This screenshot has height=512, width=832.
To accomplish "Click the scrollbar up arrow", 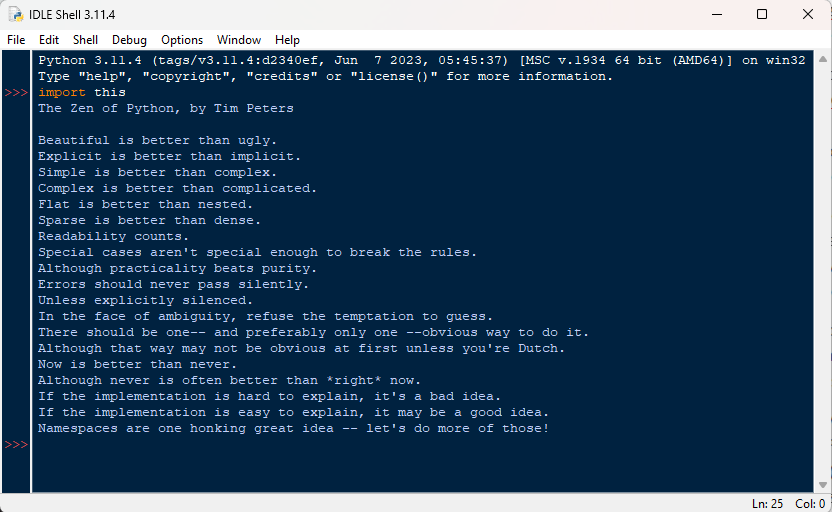I will click(822, 60).
